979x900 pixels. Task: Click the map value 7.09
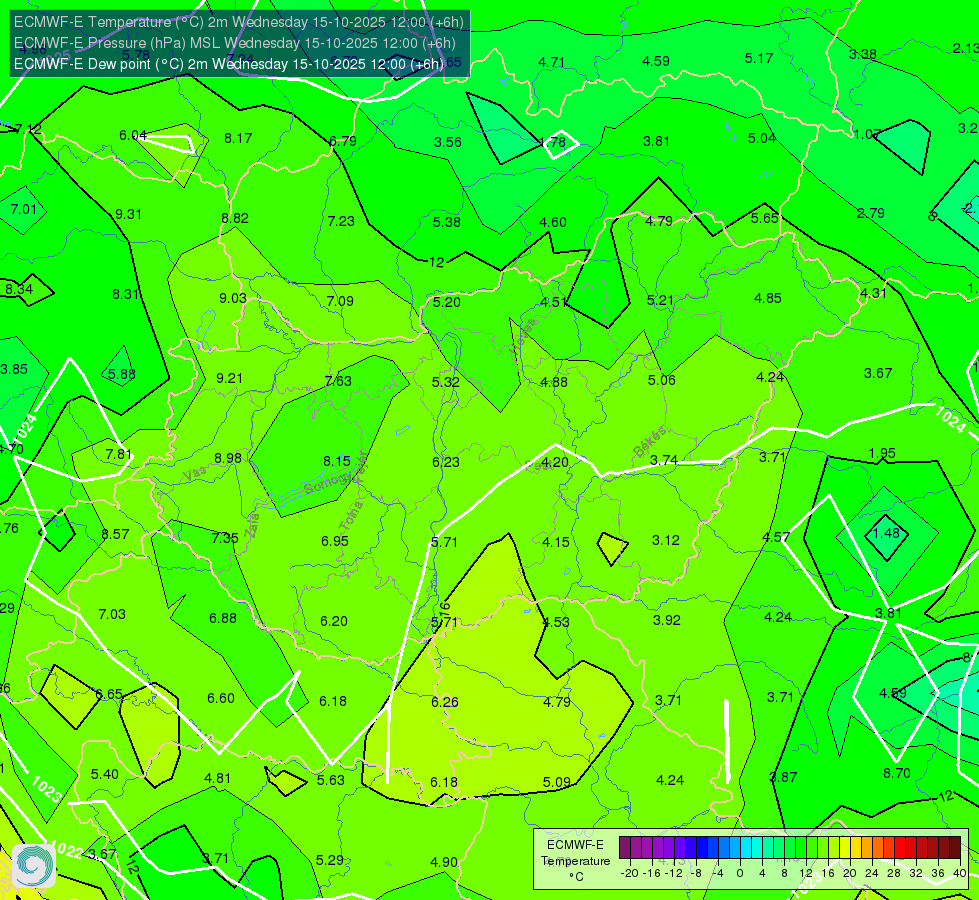click(x=340, y=302)
